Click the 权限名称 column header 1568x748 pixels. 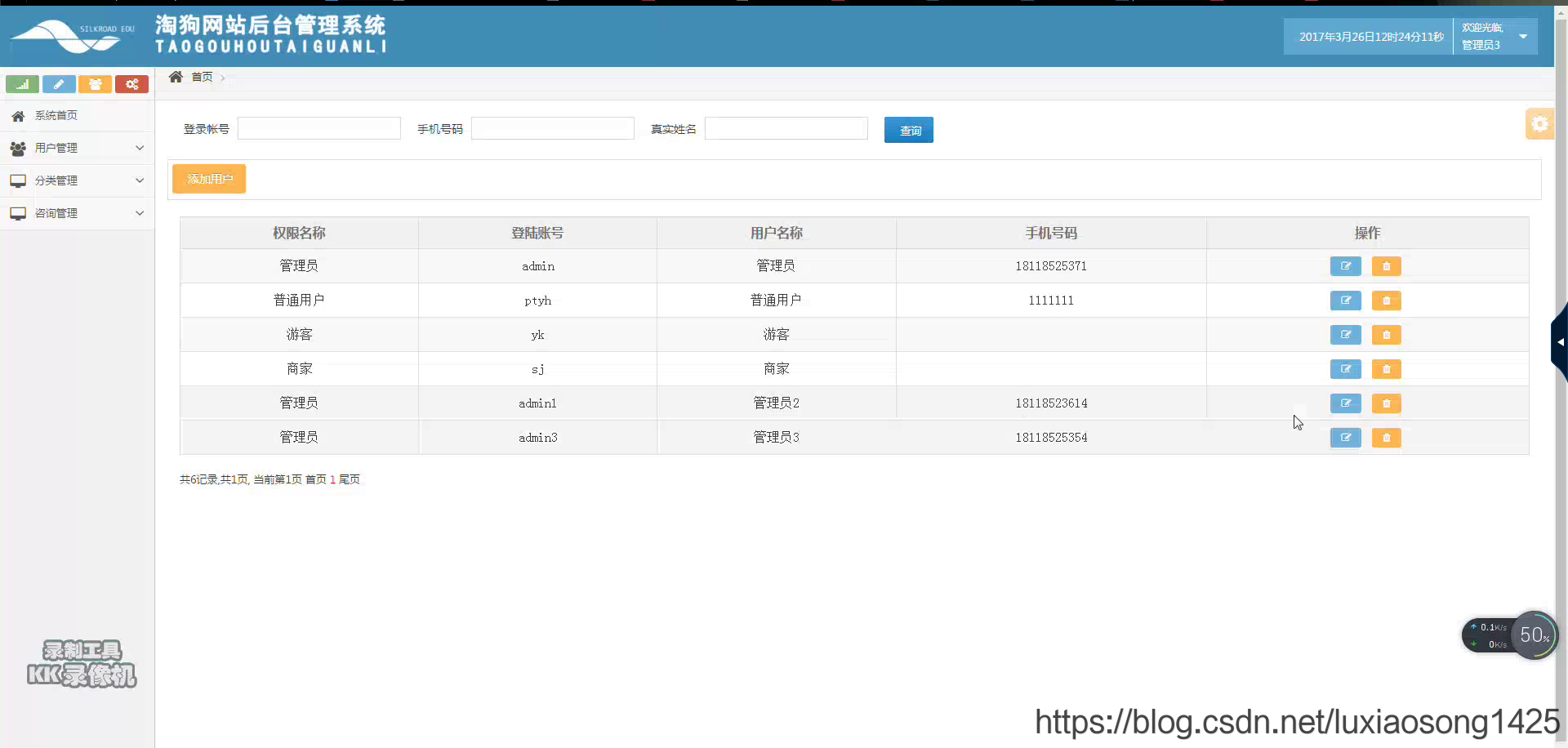(x=299, y=234)
